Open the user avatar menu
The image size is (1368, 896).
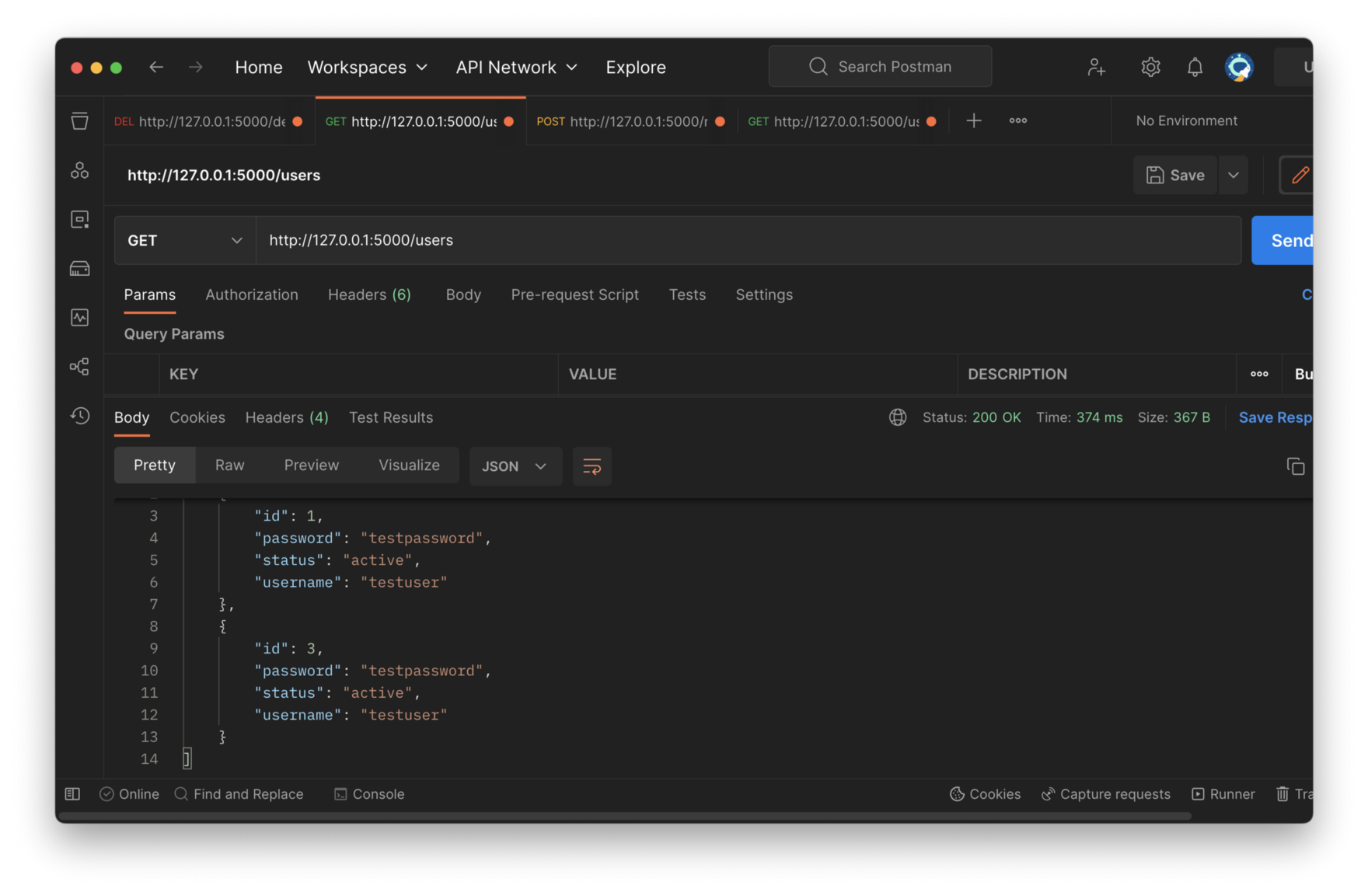point(1239,67)
